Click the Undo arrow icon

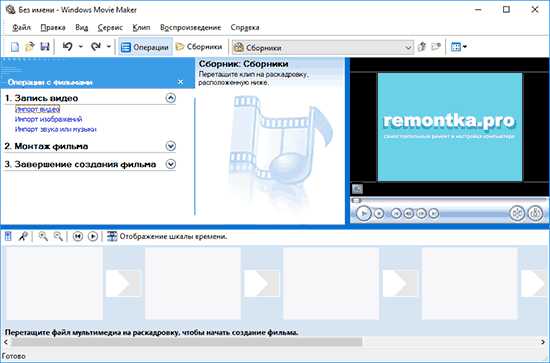tap(67, 46)
